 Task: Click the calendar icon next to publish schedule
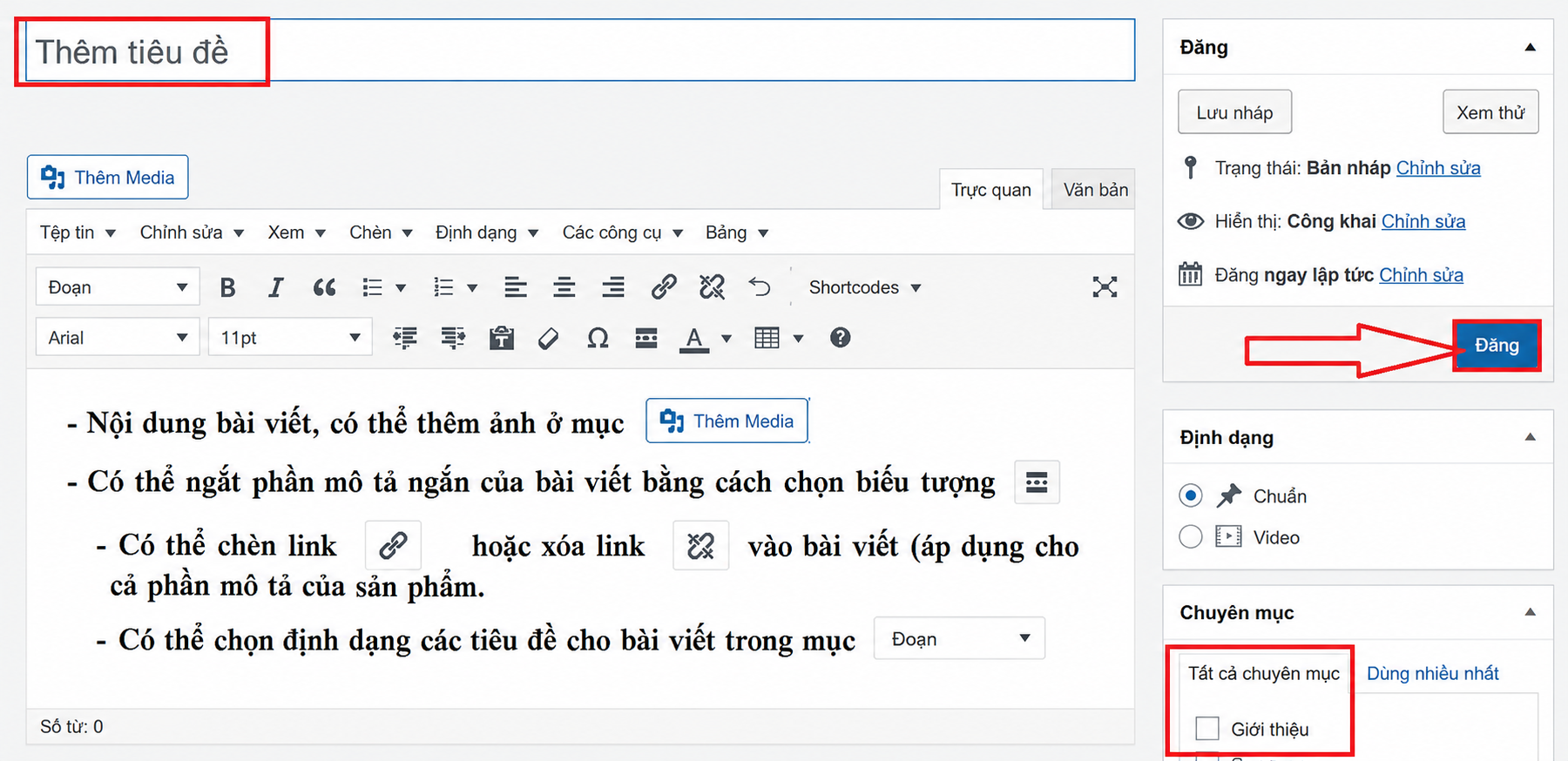pyautogui.click(x=1190, y=274)
